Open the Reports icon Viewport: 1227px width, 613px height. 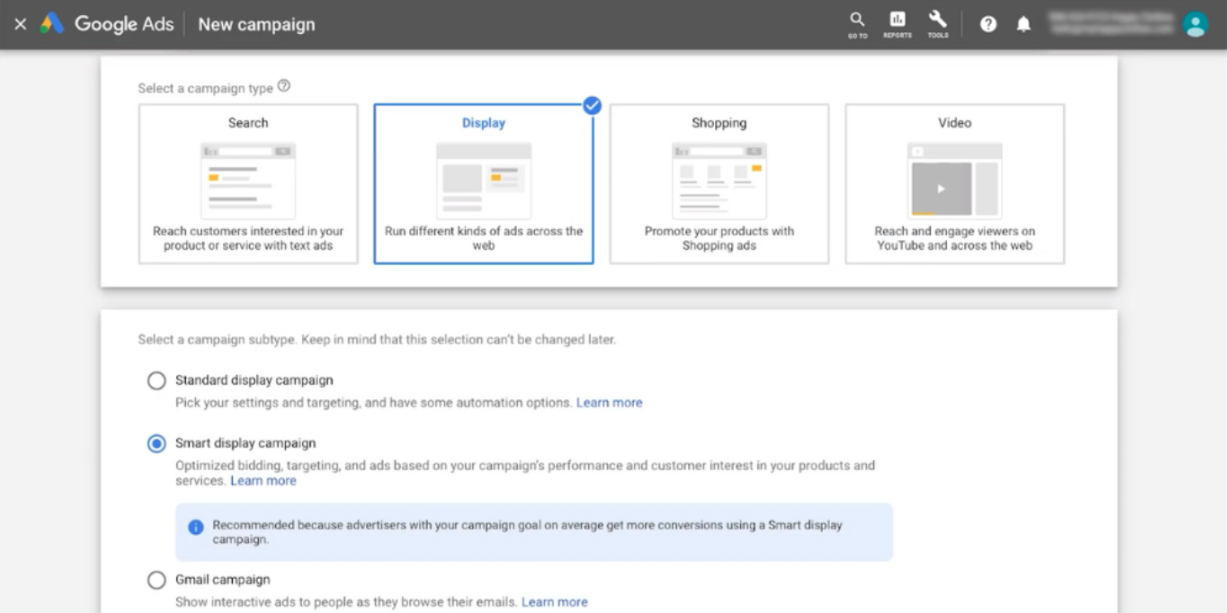click(x=897, y=24)
